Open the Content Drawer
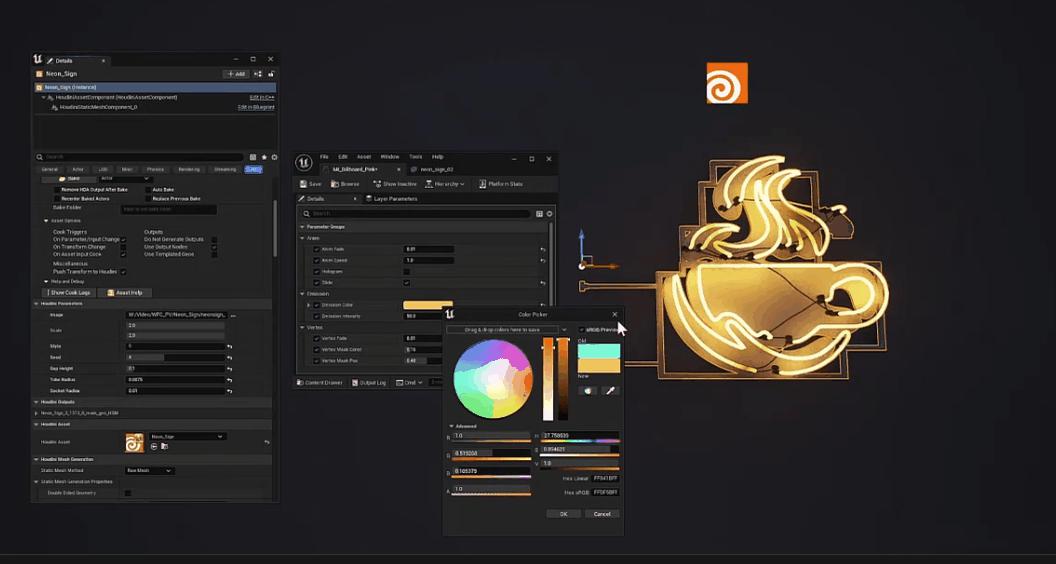This screenshot has height=564, width=1056. point(320,382)
